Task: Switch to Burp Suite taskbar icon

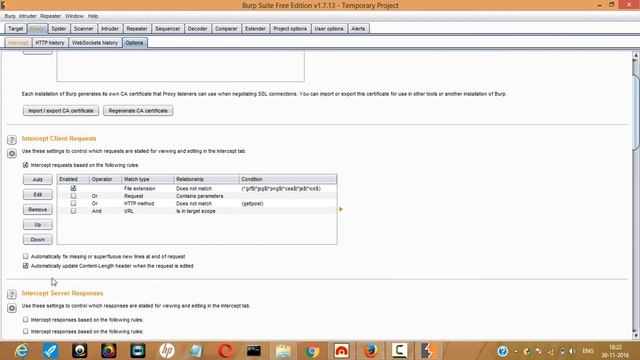Action: pyautogui.click(x=429, y=351)
